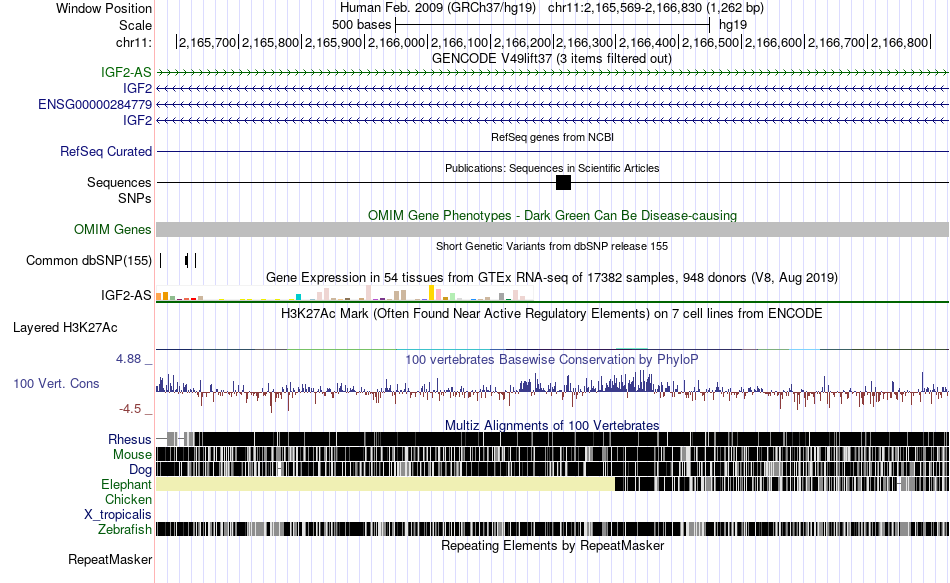950x583 pixels.
Task: Click the Sequences track label
Action: tap(119, 182)
